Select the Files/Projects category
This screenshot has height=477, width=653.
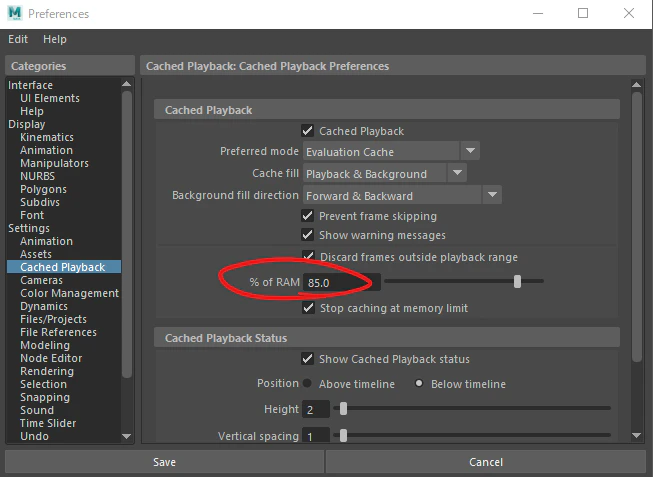pyautogui.click(x=53, y=319)
